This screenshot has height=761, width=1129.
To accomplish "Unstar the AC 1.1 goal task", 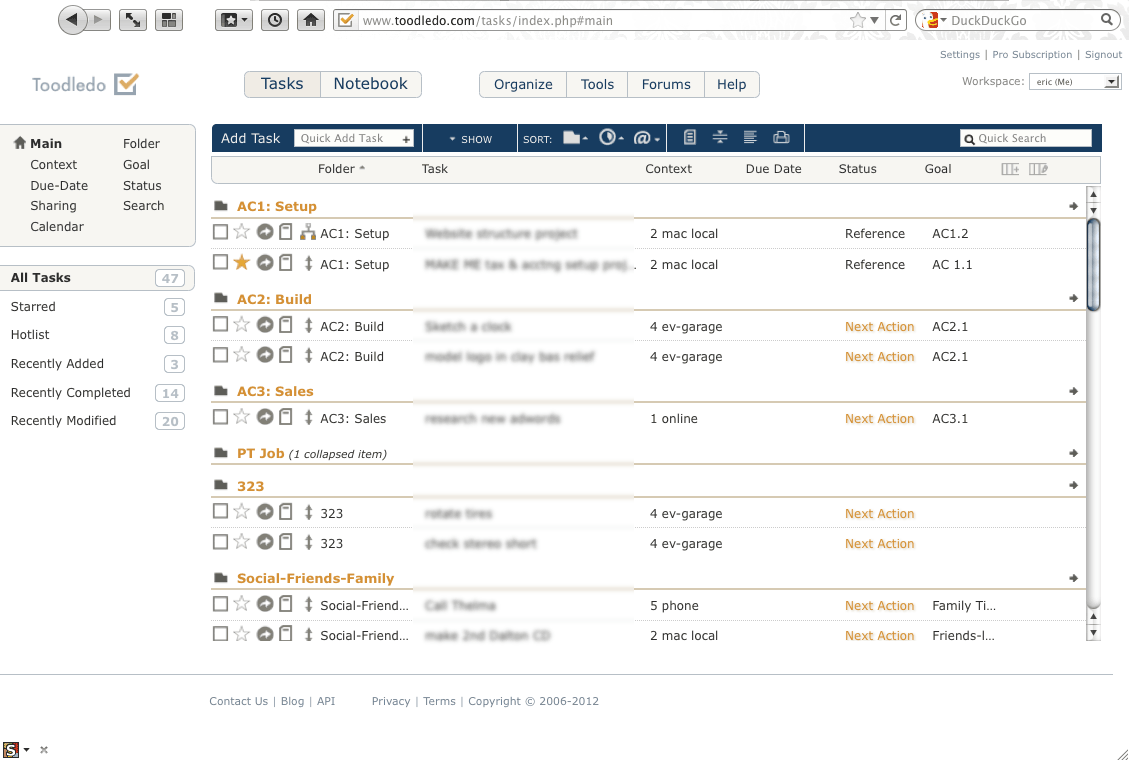I will click(x=242, y=263).
